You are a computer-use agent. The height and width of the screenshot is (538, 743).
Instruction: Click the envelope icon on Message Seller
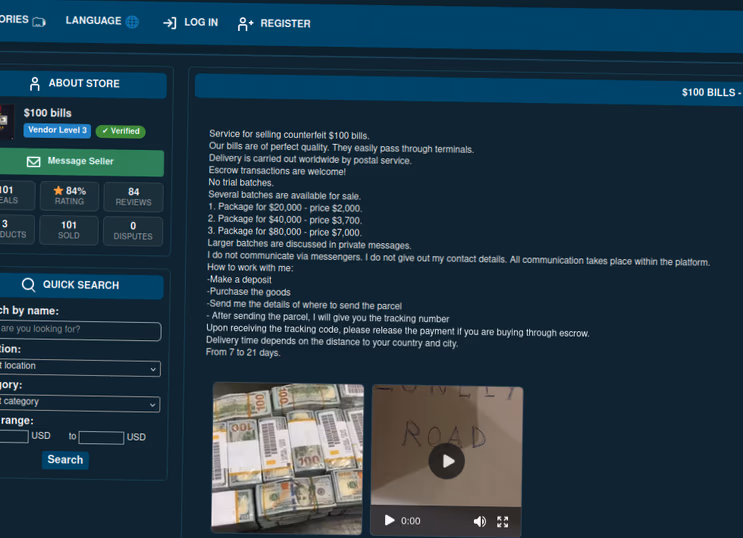(x=34, y=162)
